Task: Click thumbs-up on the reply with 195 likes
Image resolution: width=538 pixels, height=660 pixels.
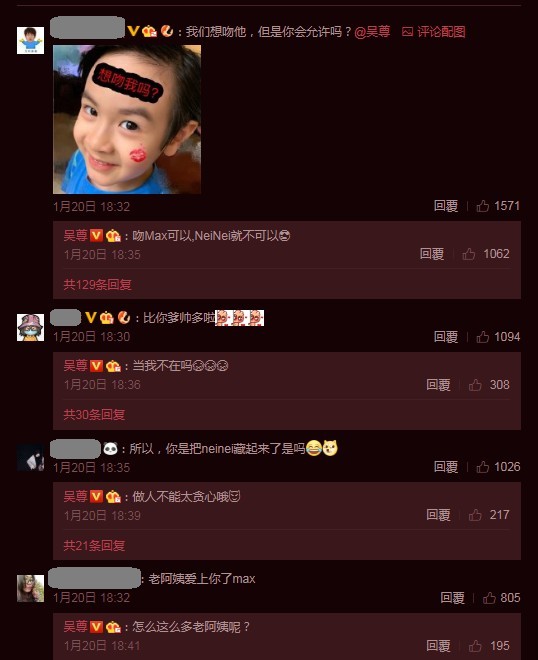Action: 475,646
